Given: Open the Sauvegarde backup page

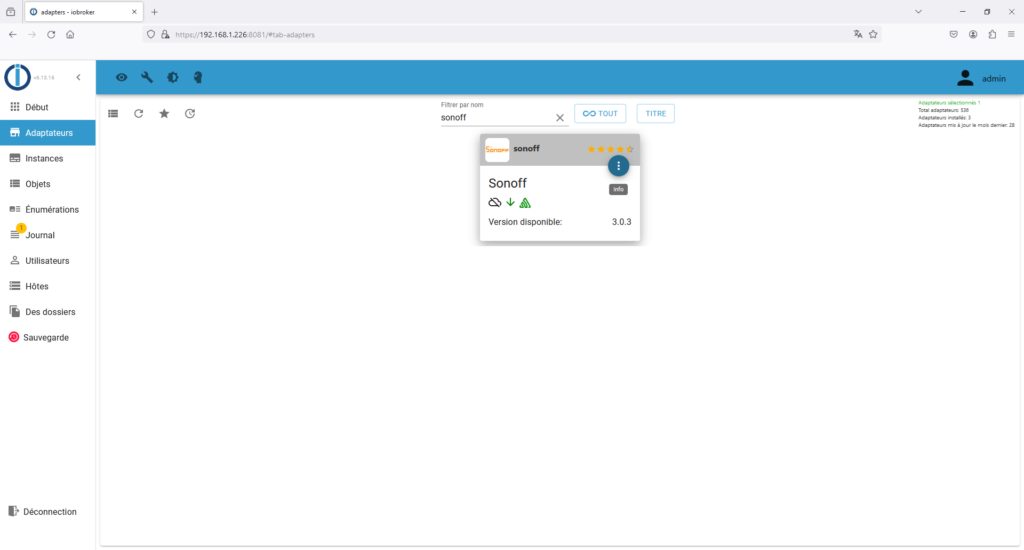Looking at the screenshot, I should pyautogui.click(x=48, y=337).
